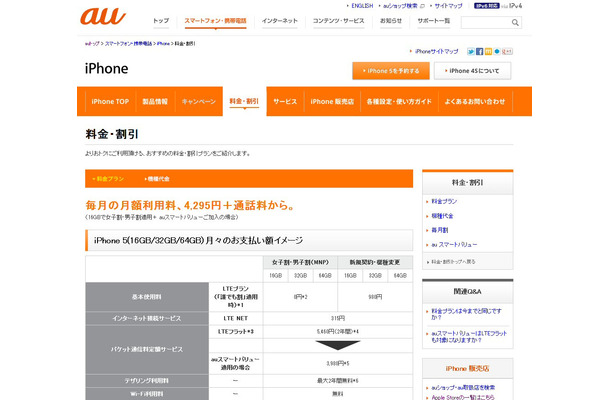Click the テザリング利用料 row header

pos(147,381)
